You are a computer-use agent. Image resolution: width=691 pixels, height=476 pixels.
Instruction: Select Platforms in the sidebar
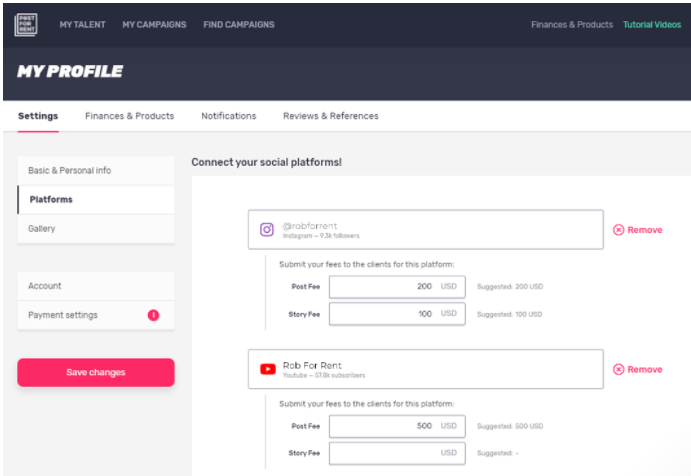pyautogui.click(x=96, y=200)
